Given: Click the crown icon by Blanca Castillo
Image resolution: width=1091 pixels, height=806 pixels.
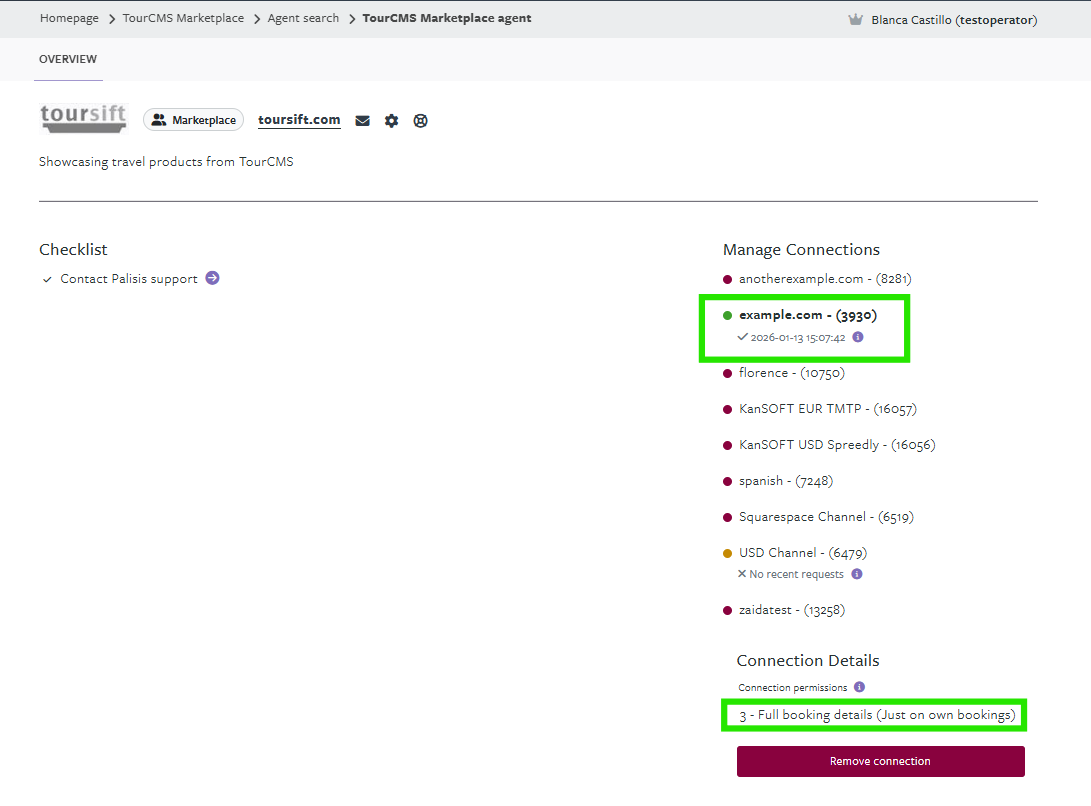Looking at the screenshot, I should (856, 19).
